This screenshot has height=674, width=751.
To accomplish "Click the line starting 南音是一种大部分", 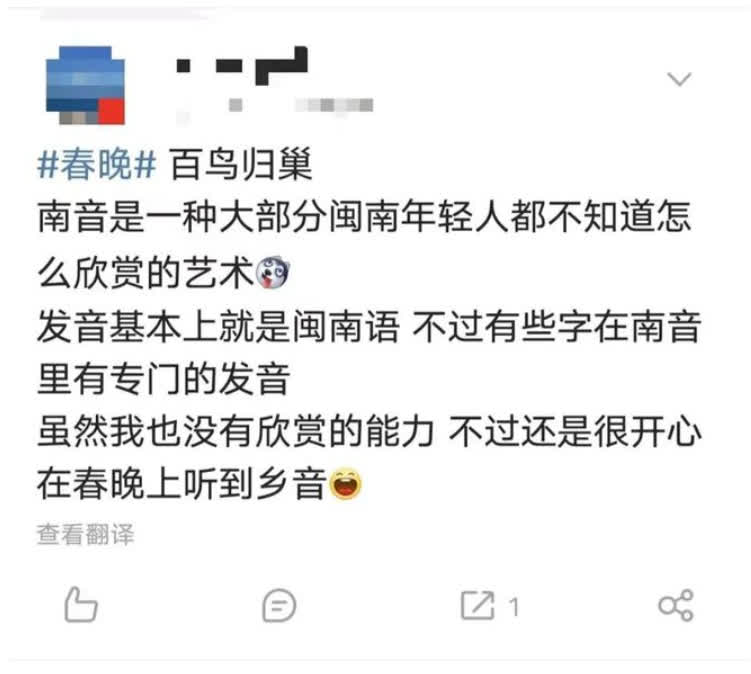I will 364,217.
